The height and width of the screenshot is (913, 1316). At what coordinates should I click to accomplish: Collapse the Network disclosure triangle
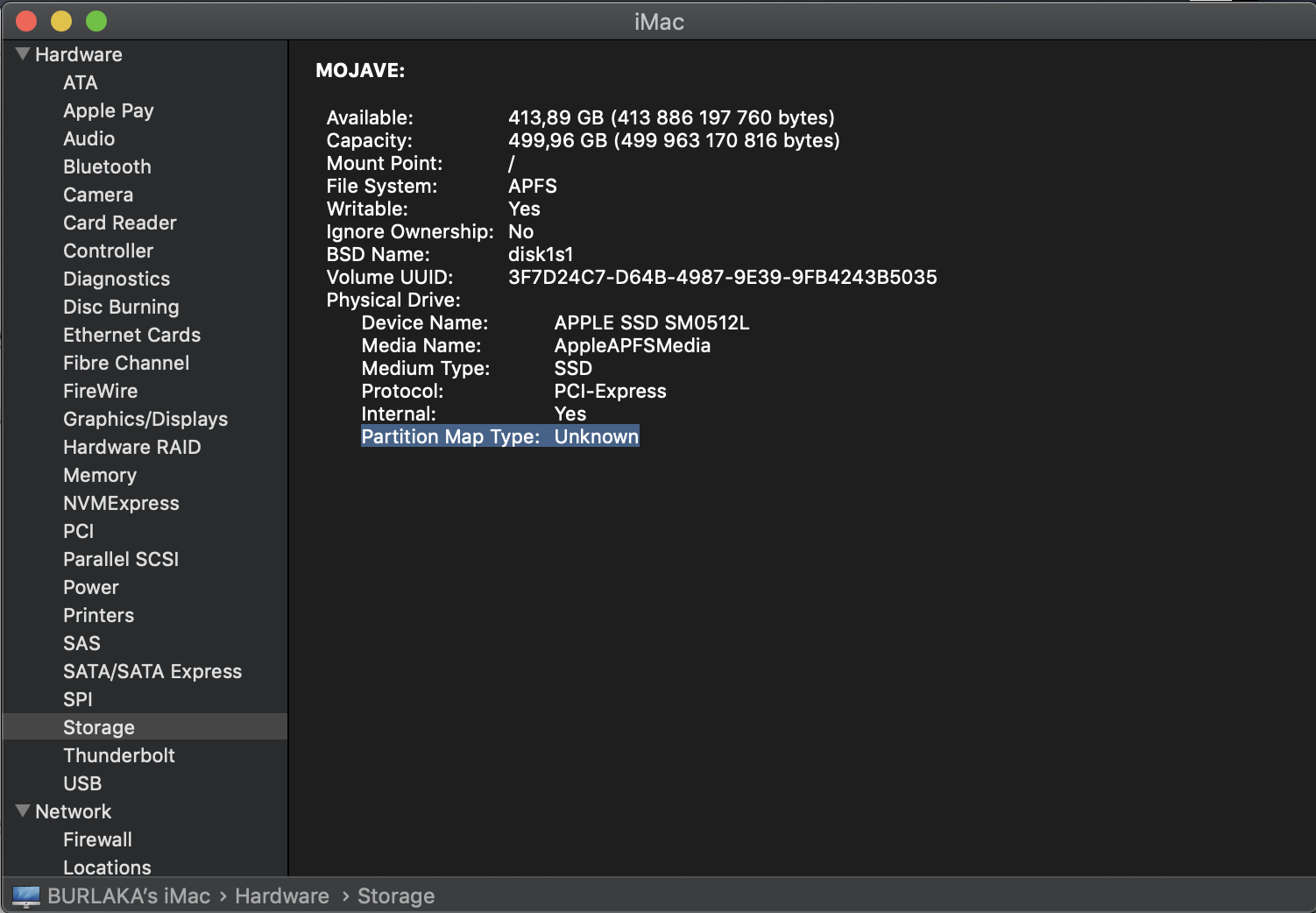coord(23,811)
